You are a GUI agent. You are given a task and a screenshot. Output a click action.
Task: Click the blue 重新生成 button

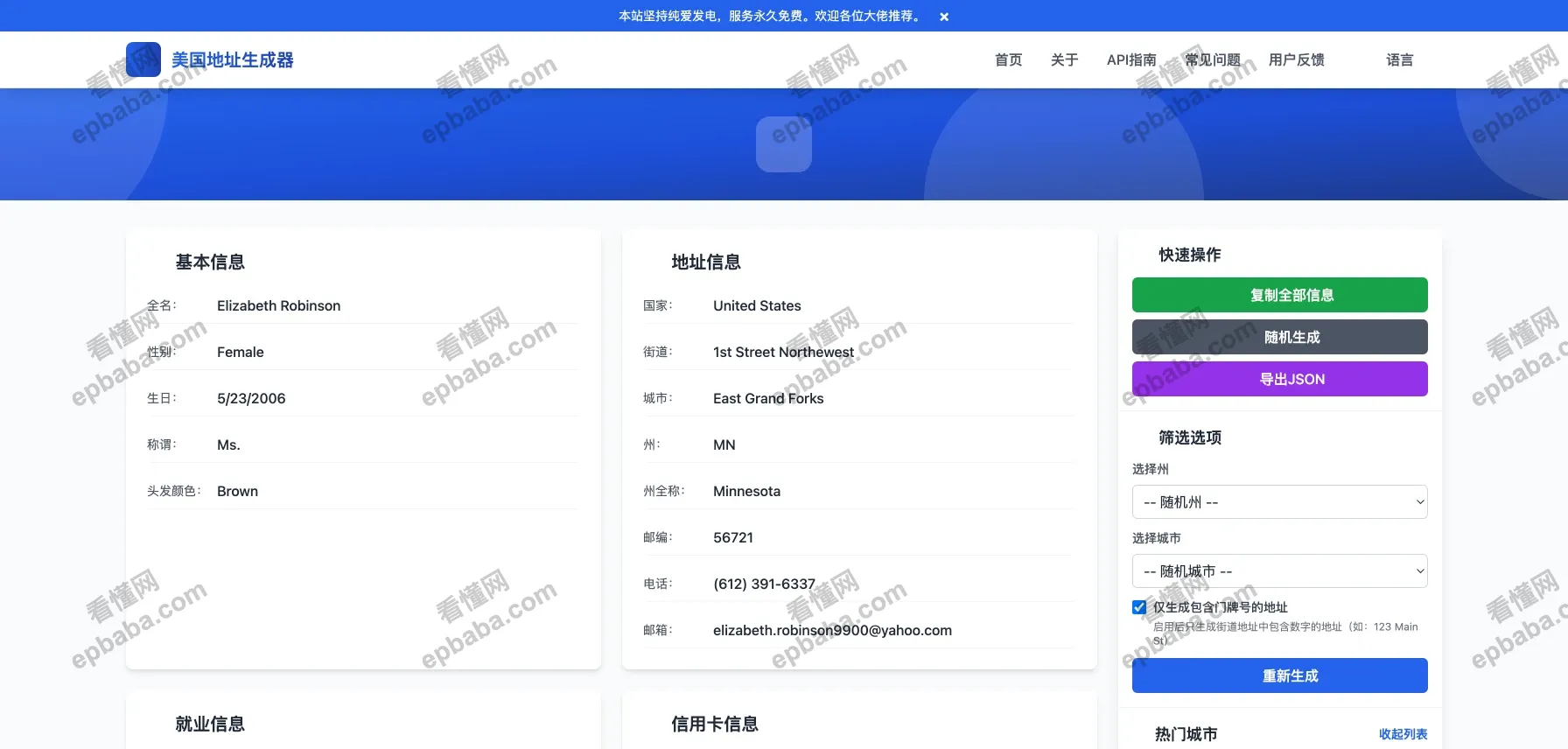click(1280, 675)
